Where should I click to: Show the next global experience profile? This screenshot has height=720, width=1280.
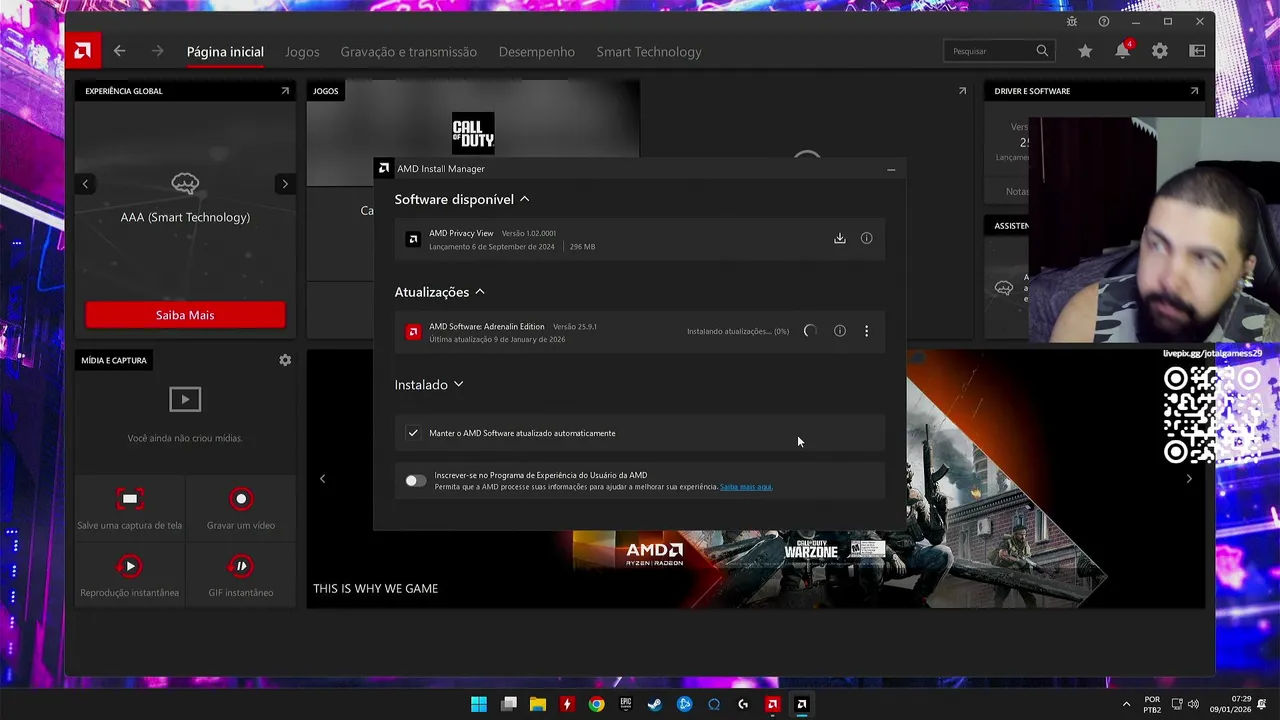point(285,184)
